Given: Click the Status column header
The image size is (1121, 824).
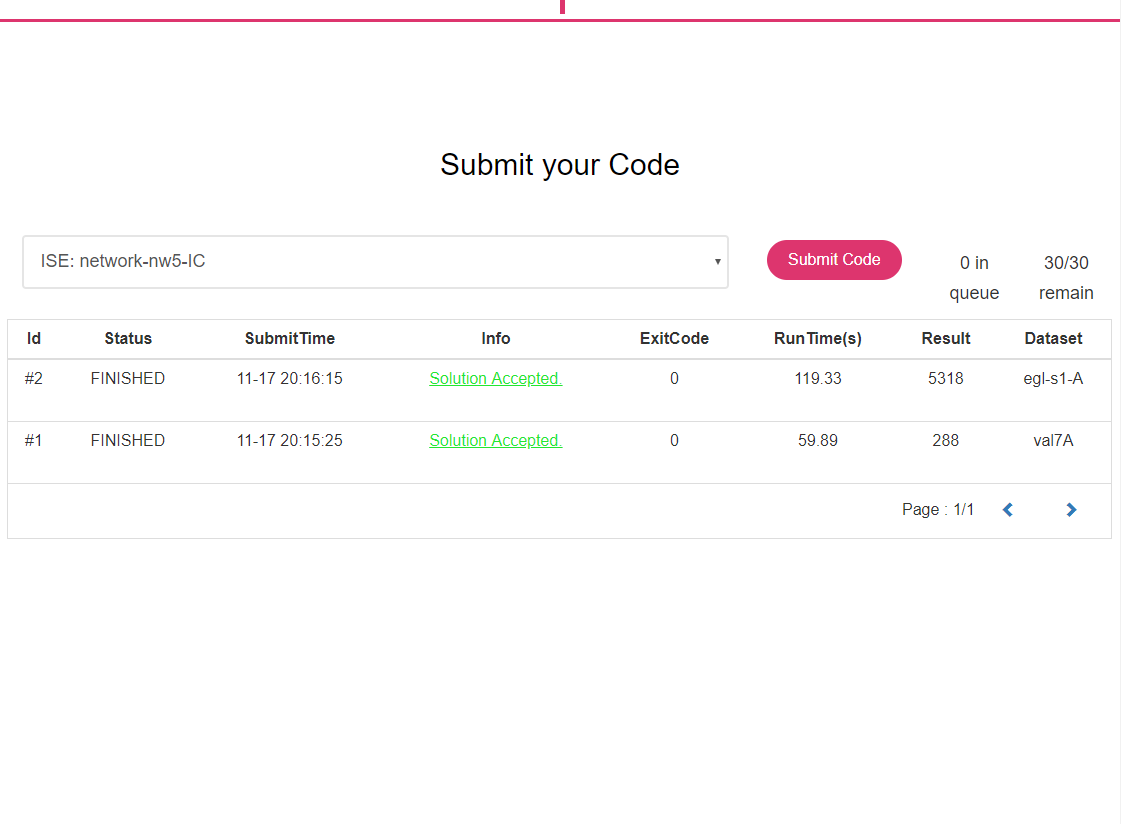Looking at the screenshot, I should [x=128, y=338].
